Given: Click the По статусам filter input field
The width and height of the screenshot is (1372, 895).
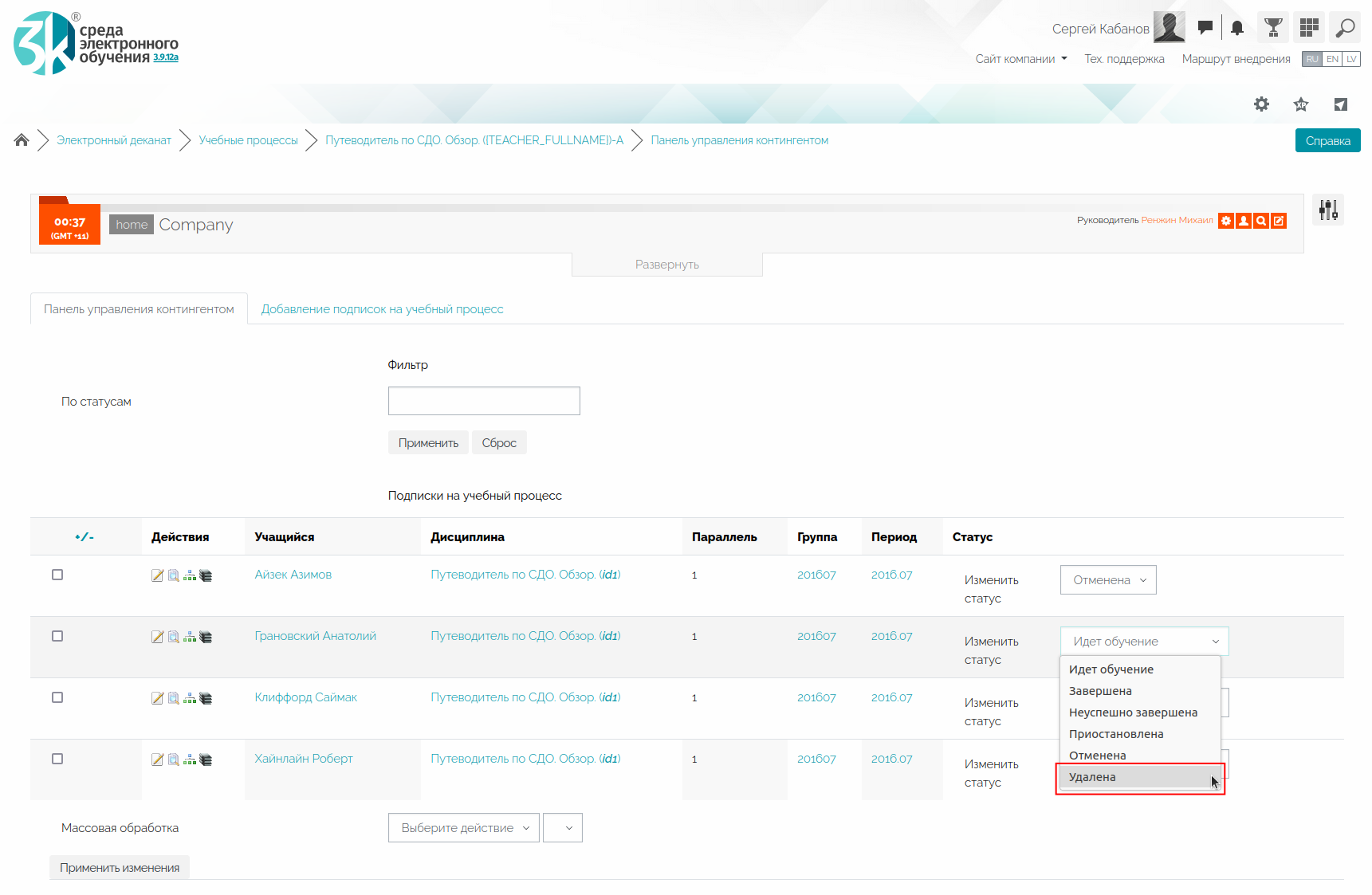Looking at the screenshot, I should 484,401.
